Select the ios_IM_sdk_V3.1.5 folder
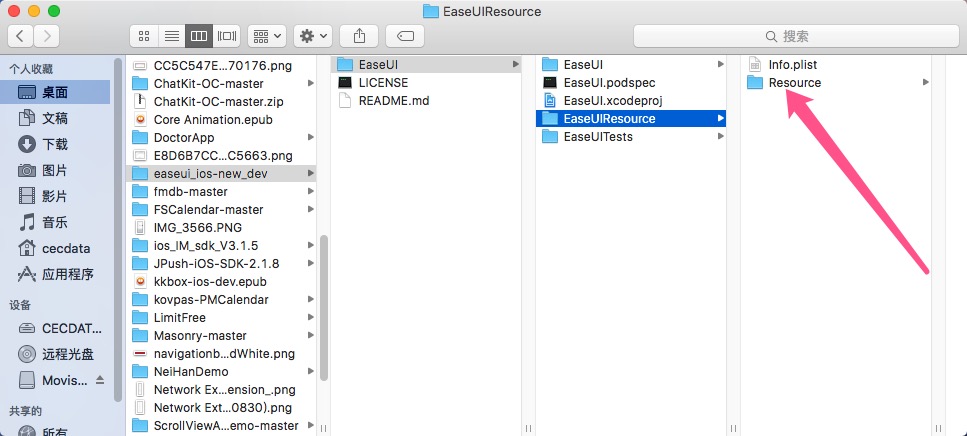 221,245
